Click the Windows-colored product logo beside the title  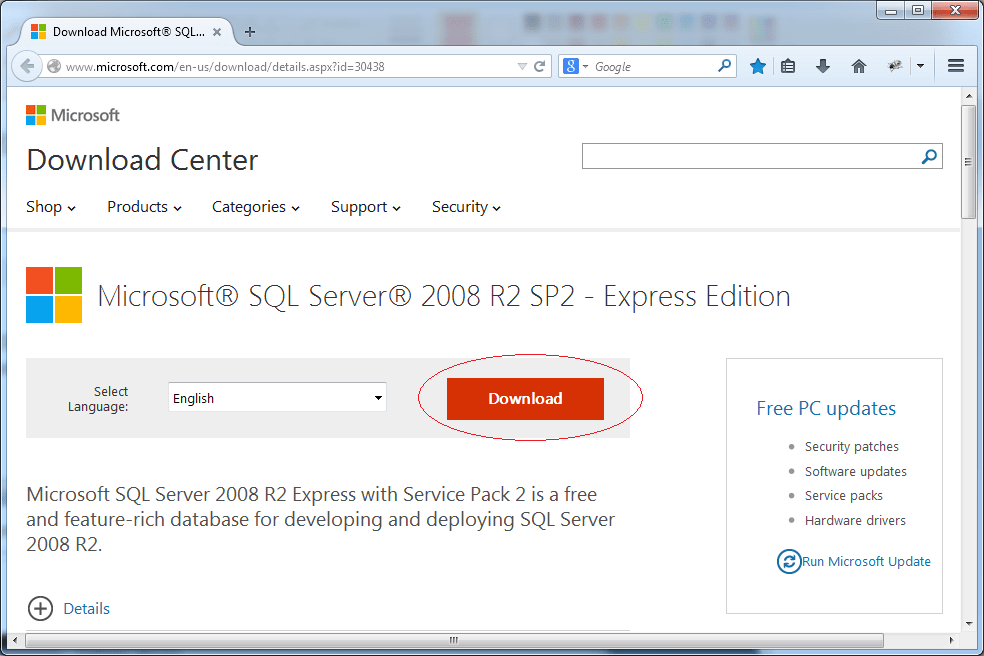(54, 295)
